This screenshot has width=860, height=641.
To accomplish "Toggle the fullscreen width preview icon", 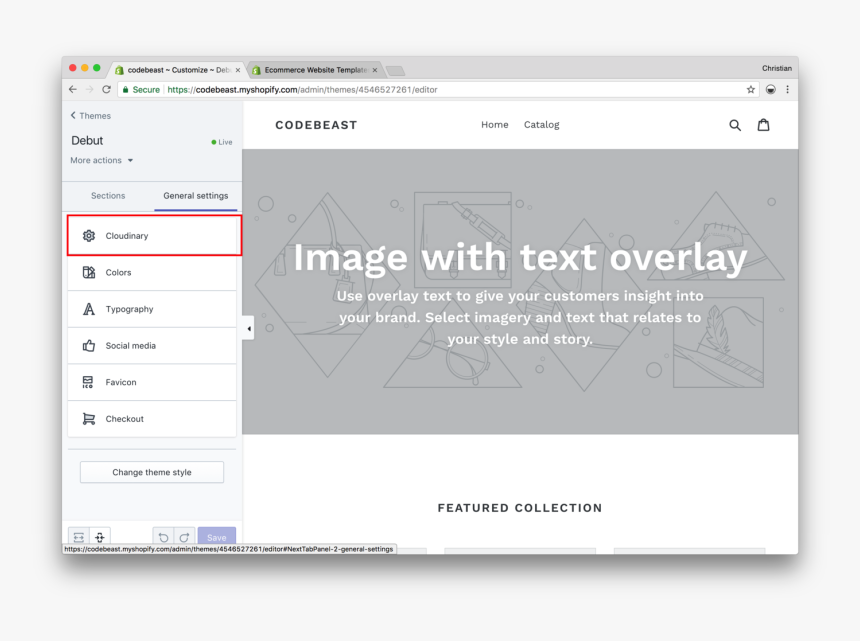I will (78, 537).
